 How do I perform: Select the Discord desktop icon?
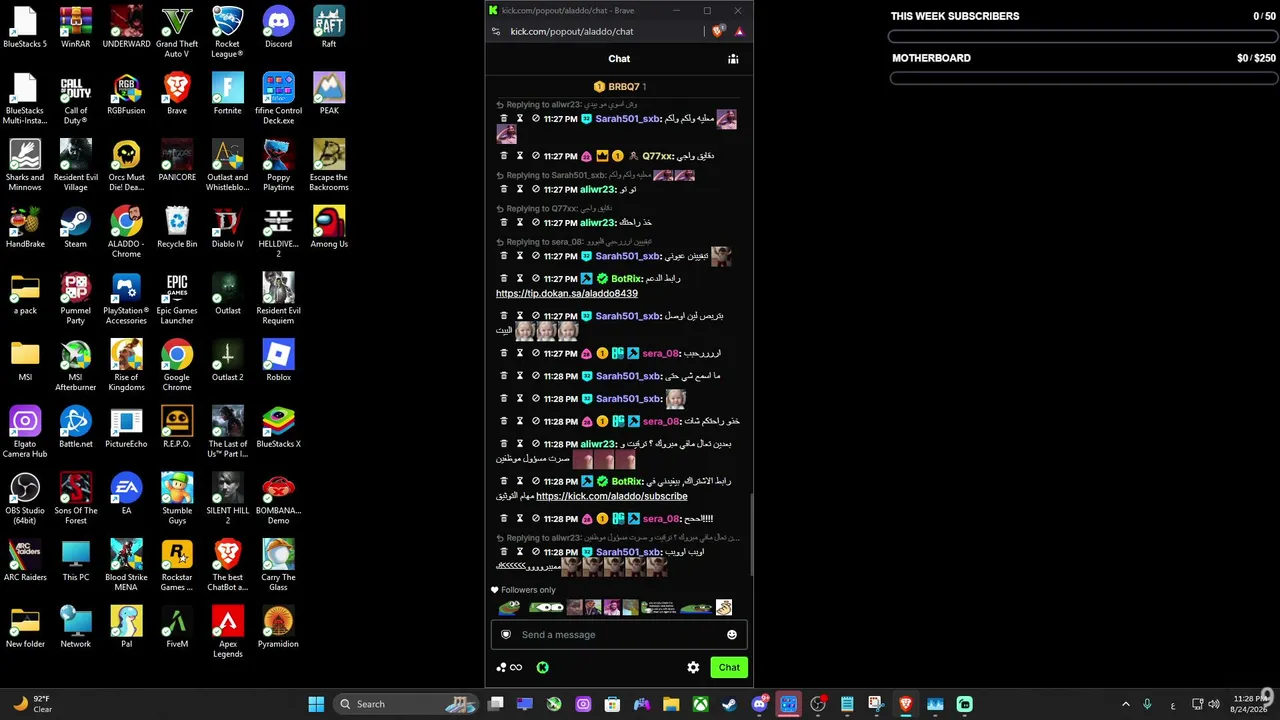coord(278,28)
